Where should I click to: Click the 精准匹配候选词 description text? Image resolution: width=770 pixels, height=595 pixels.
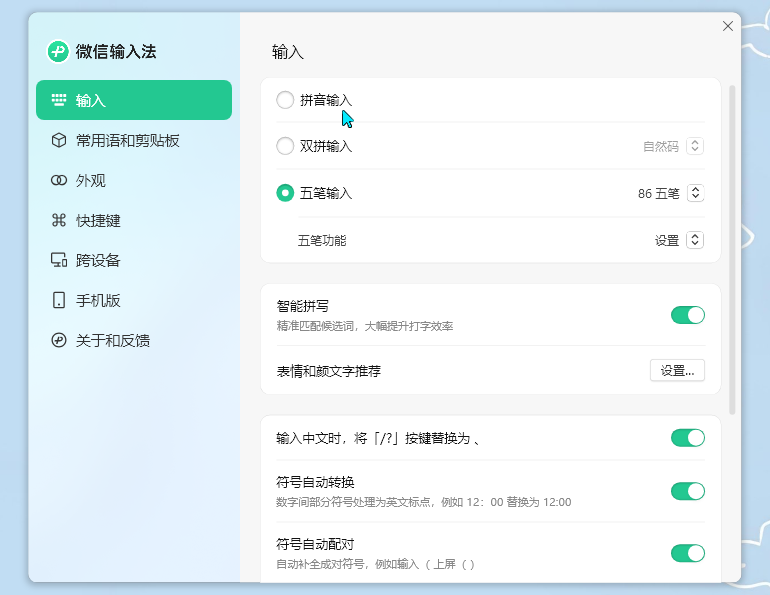364,326
